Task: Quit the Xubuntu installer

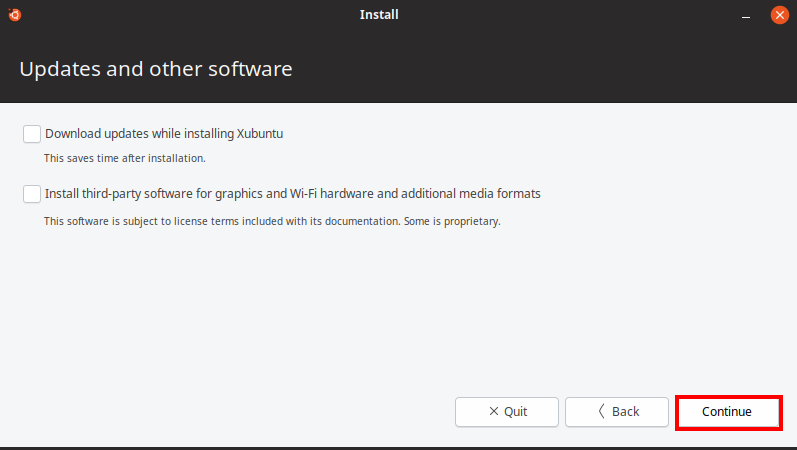Action: [507, 411]
